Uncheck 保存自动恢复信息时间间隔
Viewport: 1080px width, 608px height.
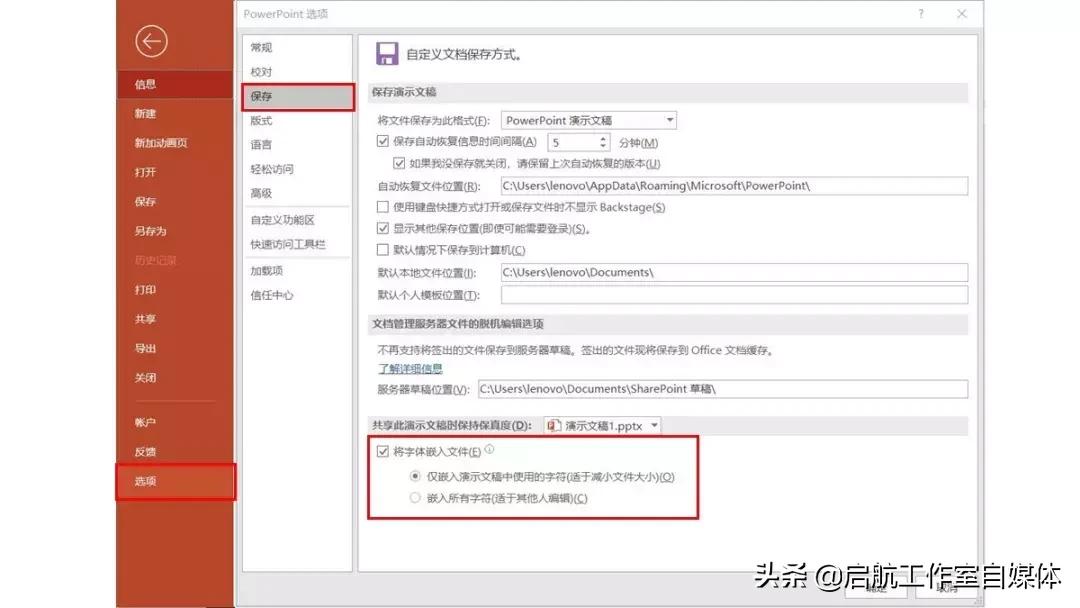coord(384,141)
